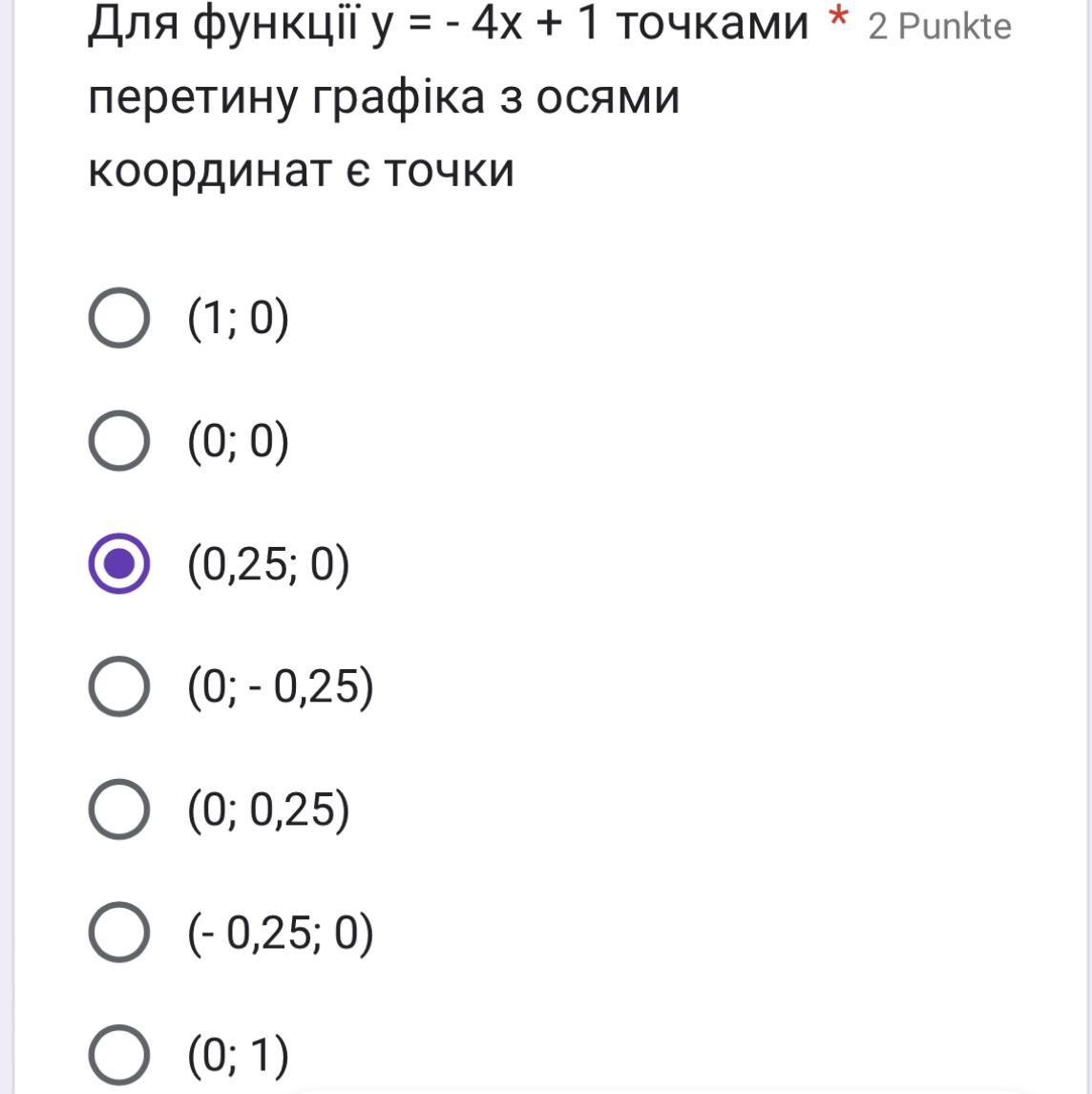Click the "(0; 1)" answer label text
This screenshot has height=1094, width=1092.
pos(238,1054)
